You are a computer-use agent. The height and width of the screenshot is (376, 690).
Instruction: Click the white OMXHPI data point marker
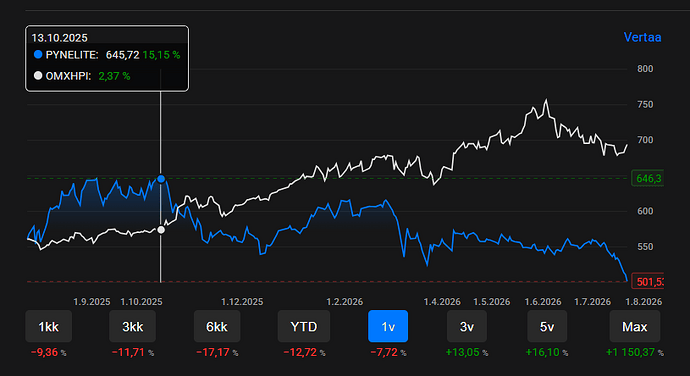click(161, 230)
